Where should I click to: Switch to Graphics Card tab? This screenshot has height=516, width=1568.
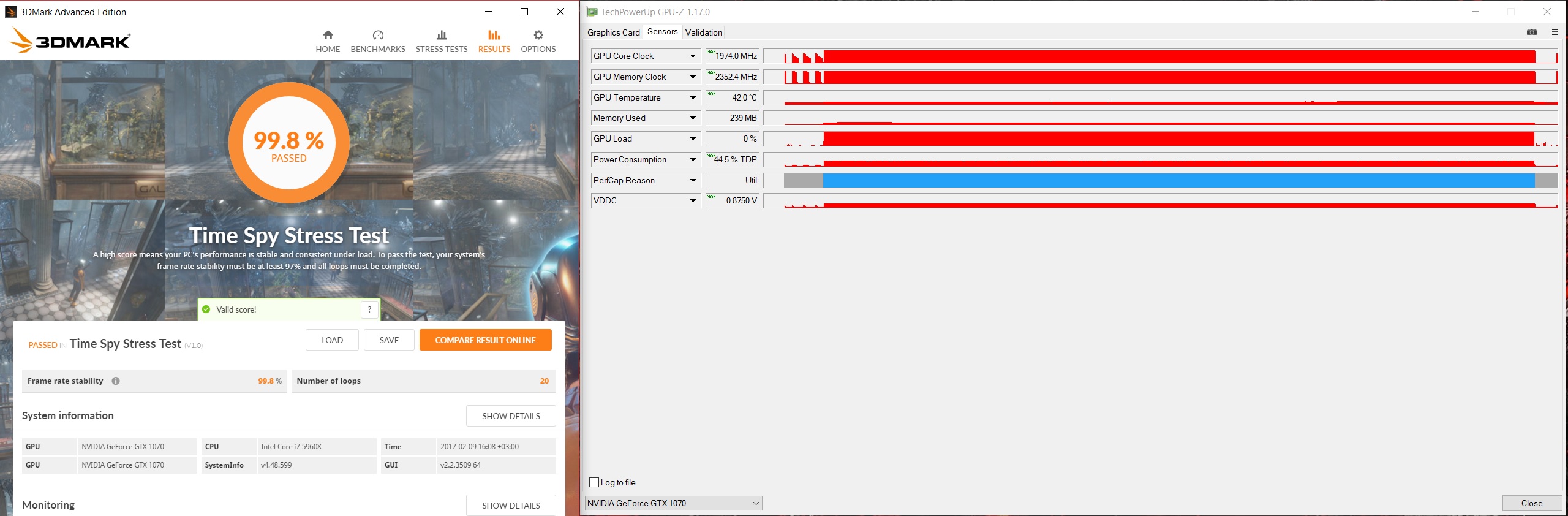pos(613,32)
